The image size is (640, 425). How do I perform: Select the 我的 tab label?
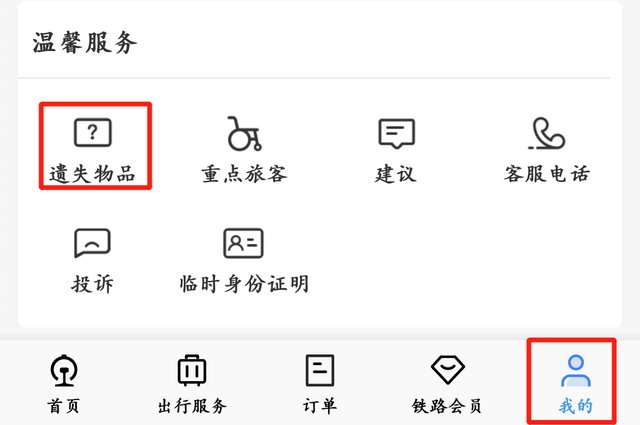[576, 406]
